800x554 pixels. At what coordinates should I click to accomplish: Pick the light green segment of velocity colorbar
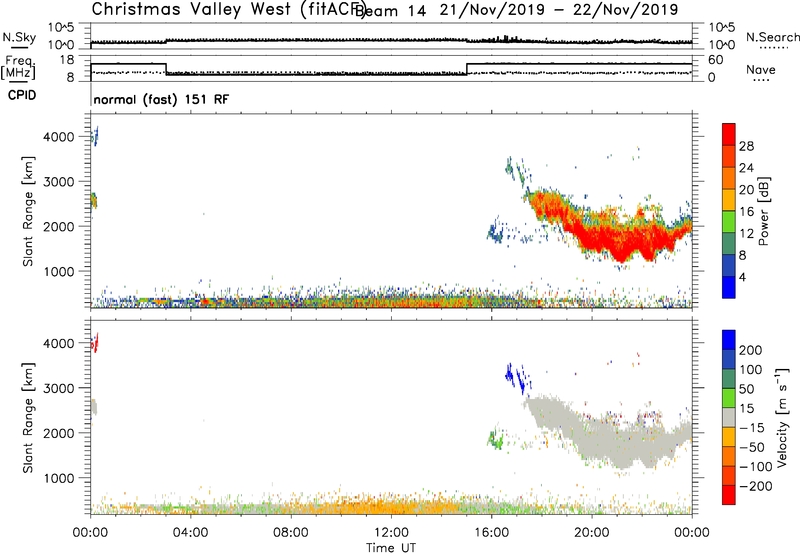pos(729,398)
